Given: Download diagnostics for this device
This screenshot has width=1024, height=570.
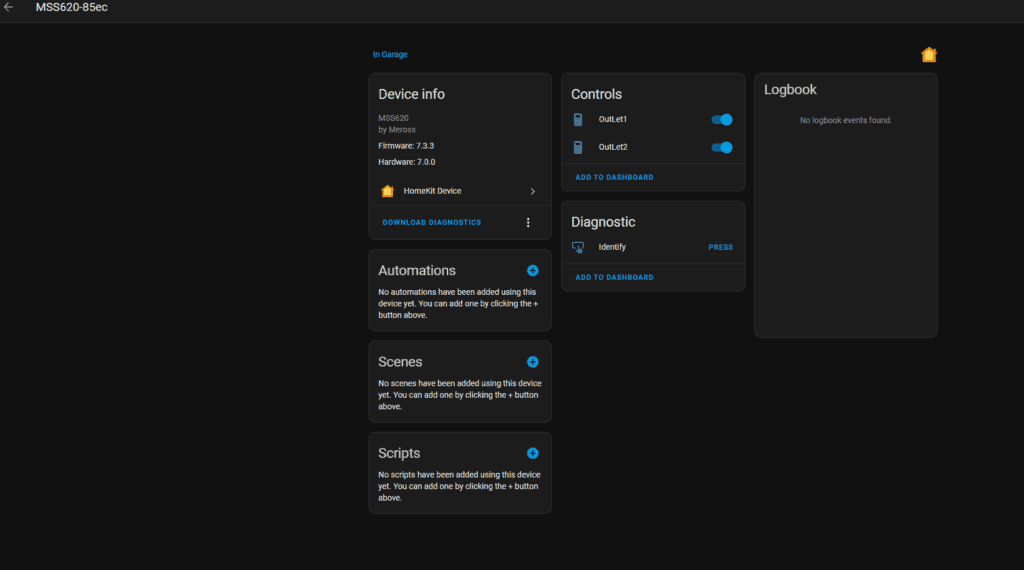Looking at the screenshot, I should (x=431, y=222).
